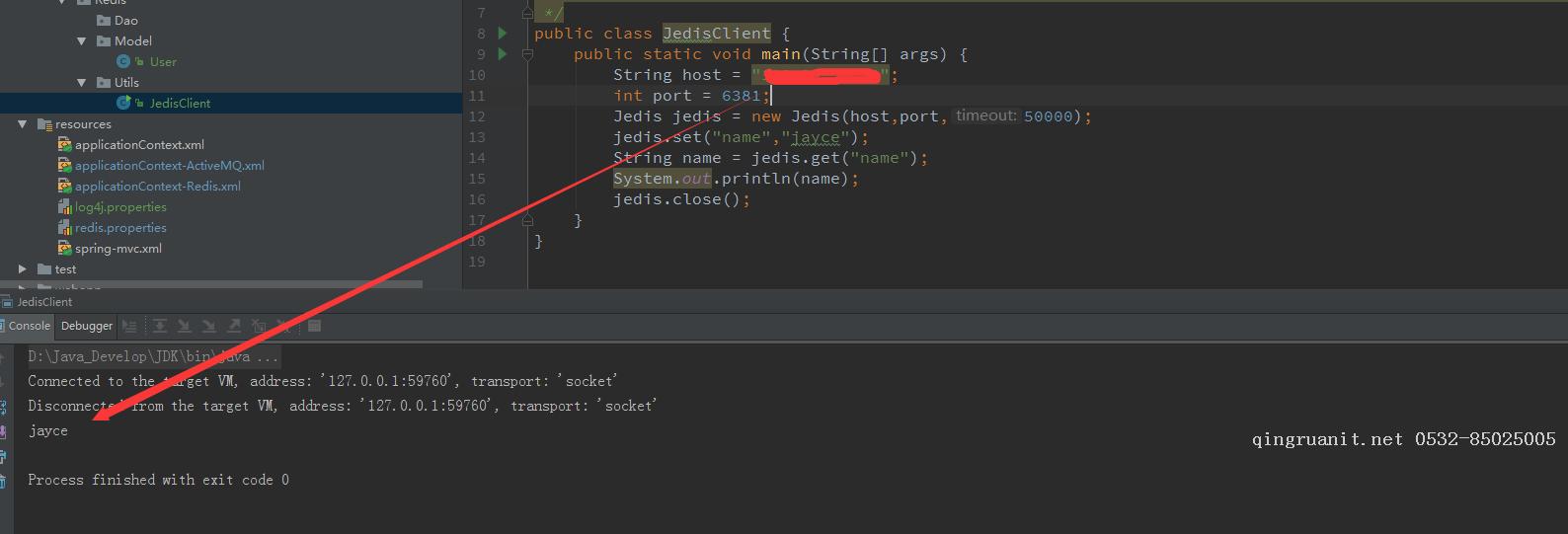
Task: Collapse the Model folder arrow
Action: point(82,40)
